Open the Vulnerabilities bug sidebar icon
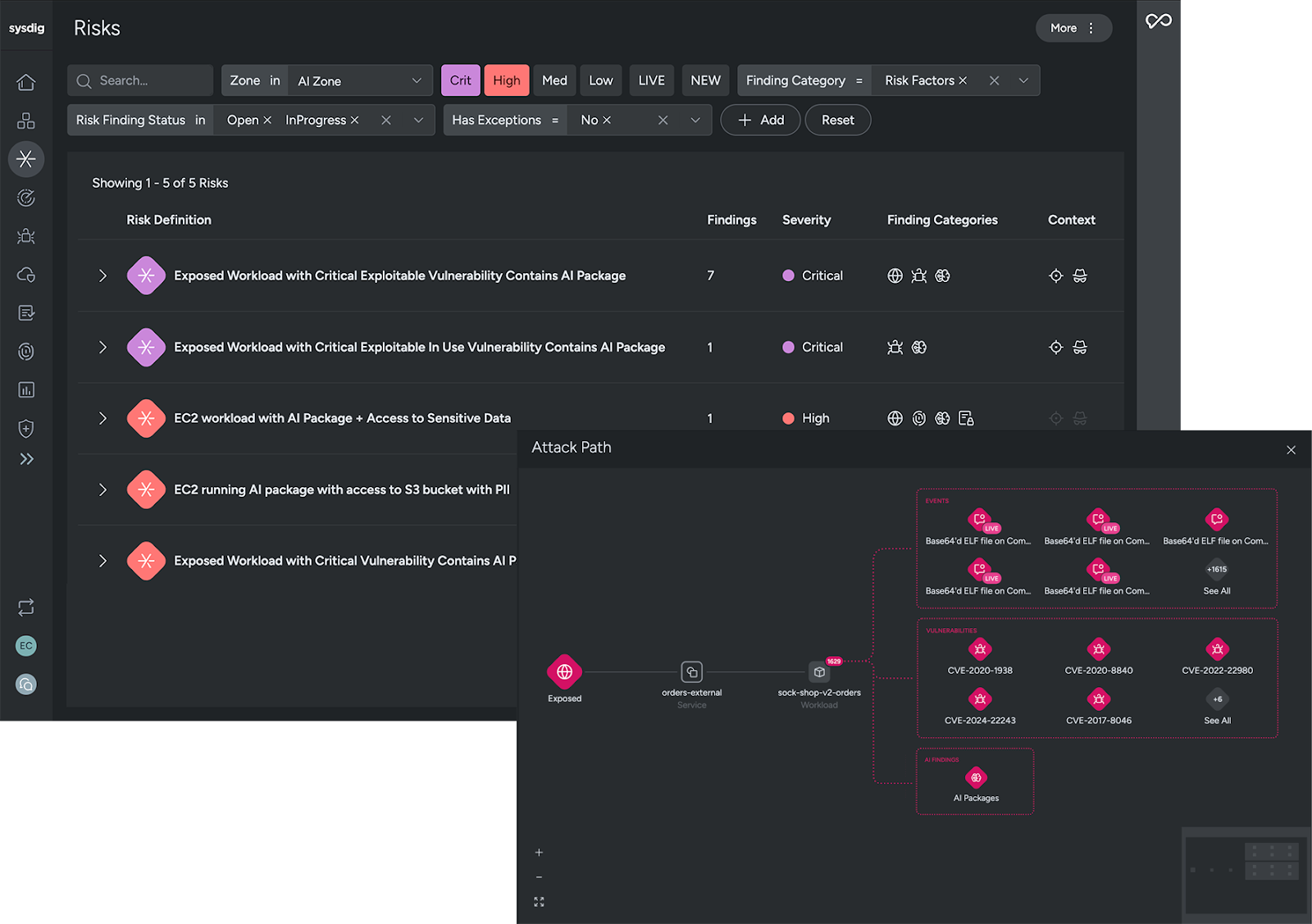 (x=26, y=236)
